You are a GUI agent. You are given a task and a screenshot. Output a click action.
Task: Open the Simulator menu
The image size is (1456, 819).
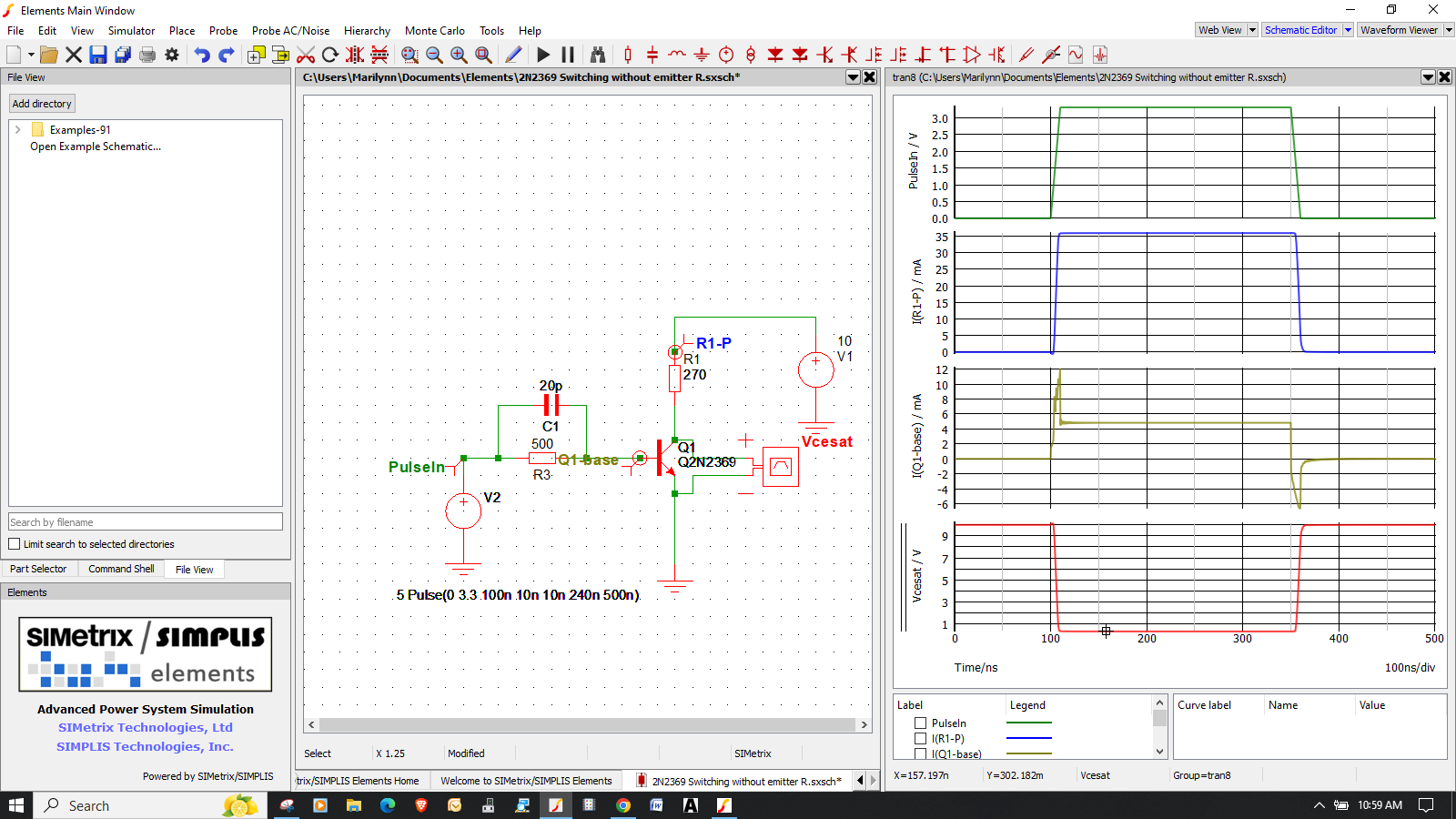pyautogui.click(x=131, y=31)
